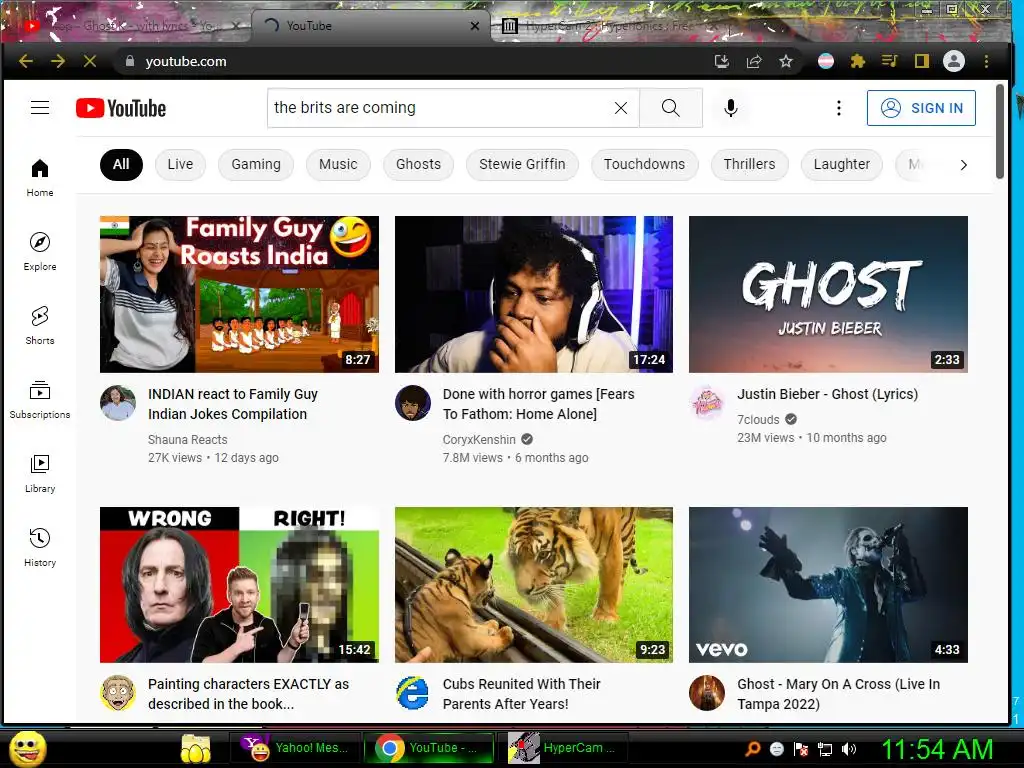Image resolution: width=1024 pixels, height=768 pixels.
Task: Open CoryxKenshin horror games video thumbnail
Action: point(534,295)
